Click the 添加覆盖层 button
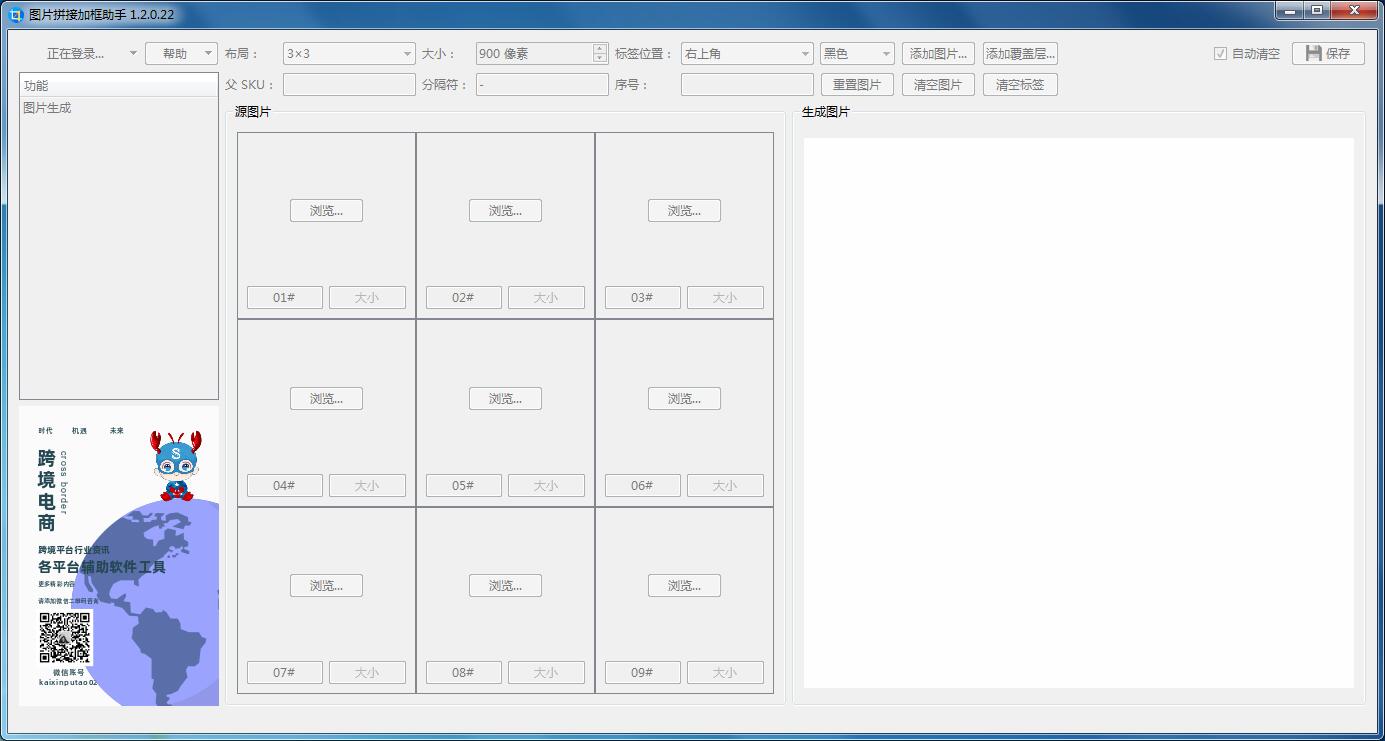 1019,54
